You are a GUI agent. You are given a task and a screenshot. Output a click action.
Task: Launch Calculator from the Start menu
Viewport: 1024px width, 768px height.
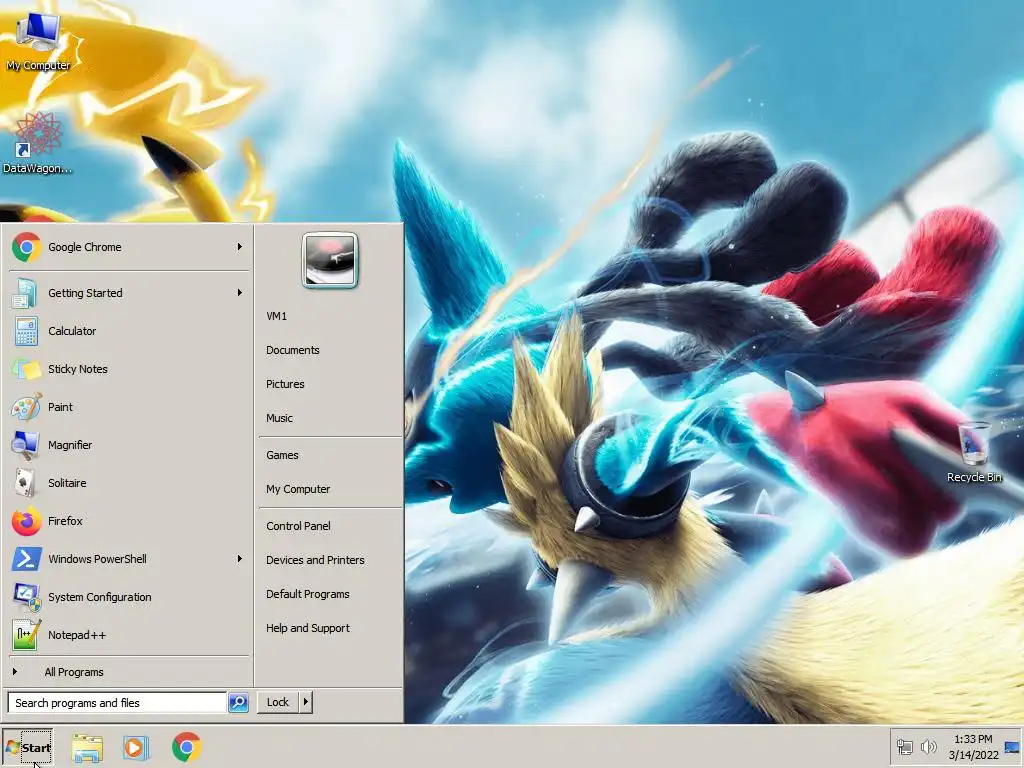tap(129, 331)
